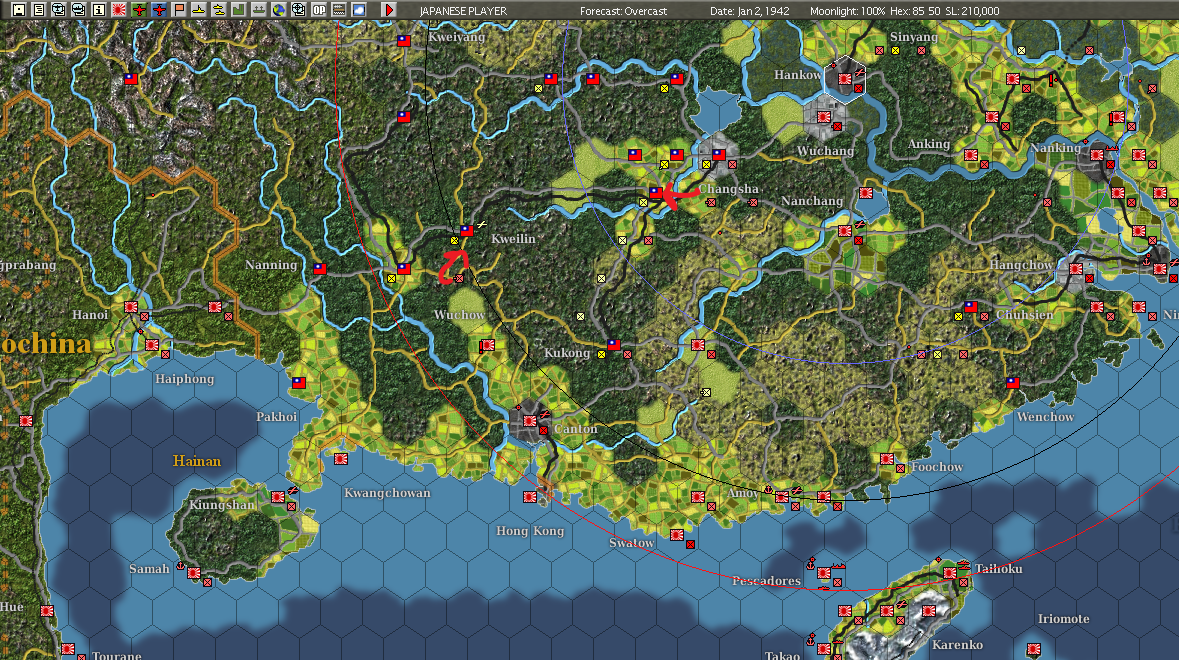
Task: Click the Amoy city label
Action: click(x=743, y=492)
